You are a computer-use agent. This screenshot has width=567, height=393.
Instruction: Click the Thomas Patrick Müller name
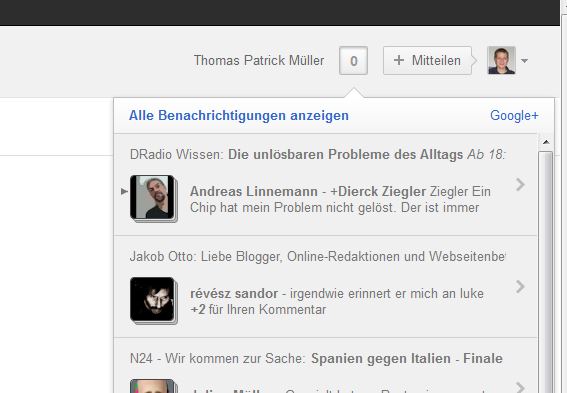pos(259,60)
